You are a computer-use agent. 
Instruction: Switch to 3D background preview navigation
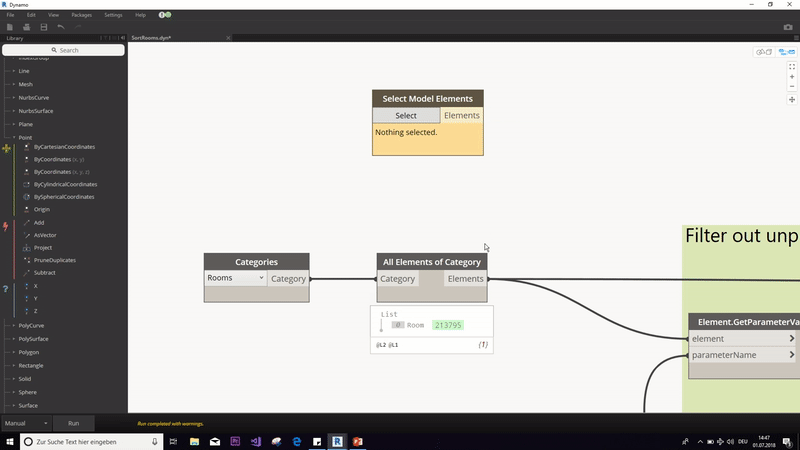[764, 52]
